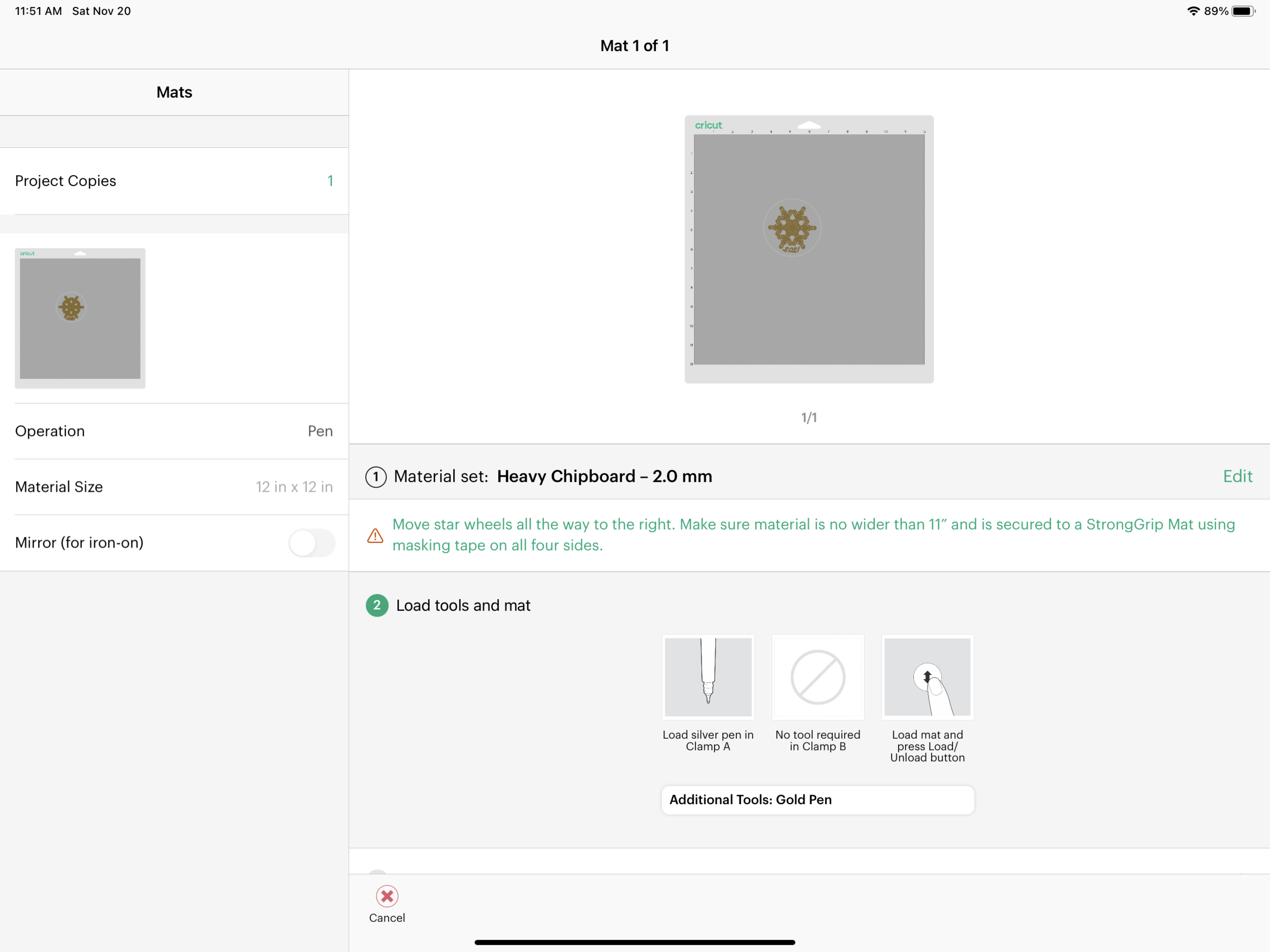Click the silver pen Clamp A image
Screen dimensions: 1270x952
(708, 677)
